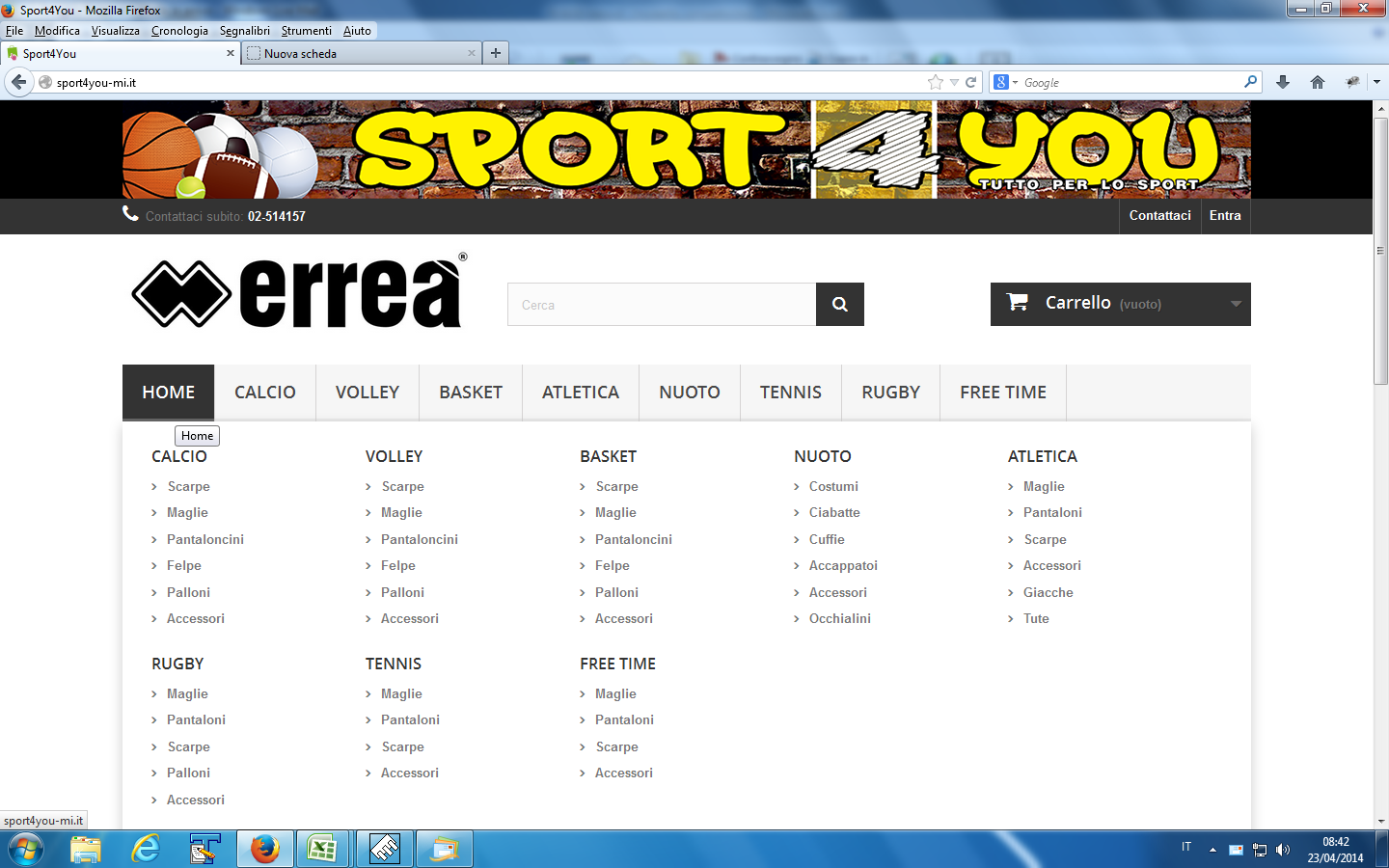Click the grey add-on icon beside the Home button
This screenshot has width=1389, height=868.
(x=1352, y=82)
